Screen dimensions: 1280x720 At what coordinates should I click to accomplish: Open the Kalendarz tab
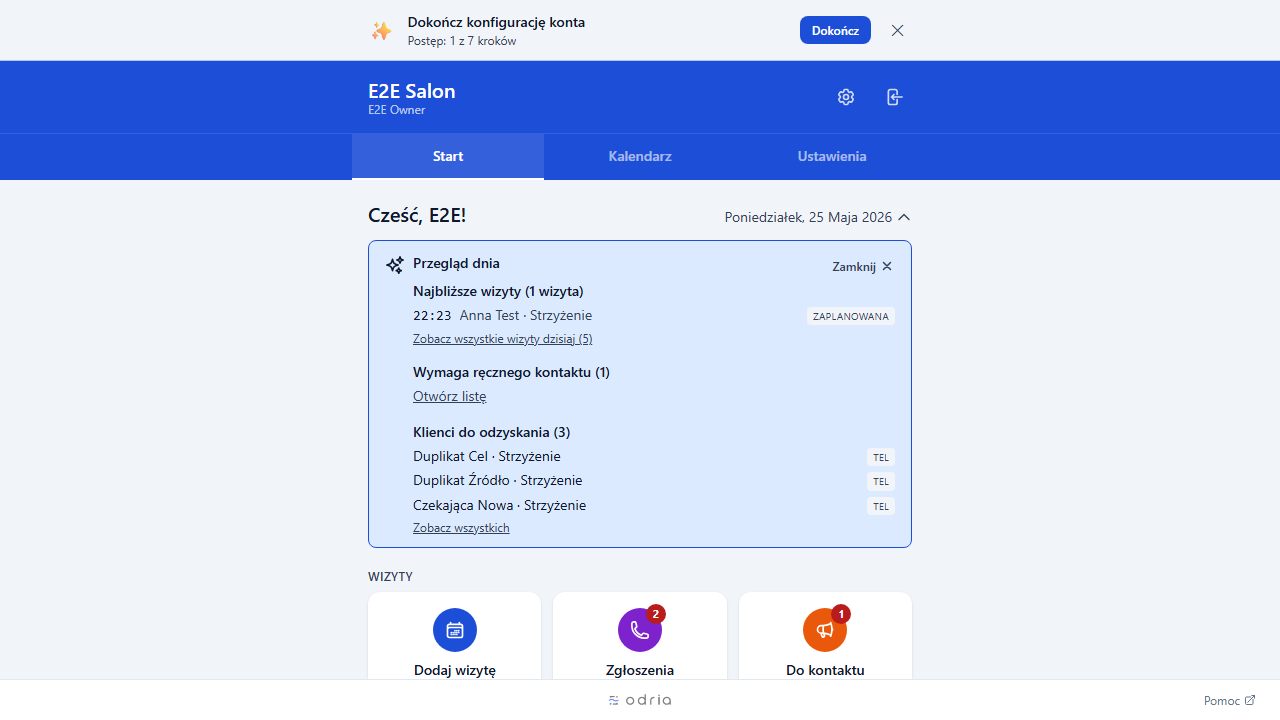pos(640,156)
